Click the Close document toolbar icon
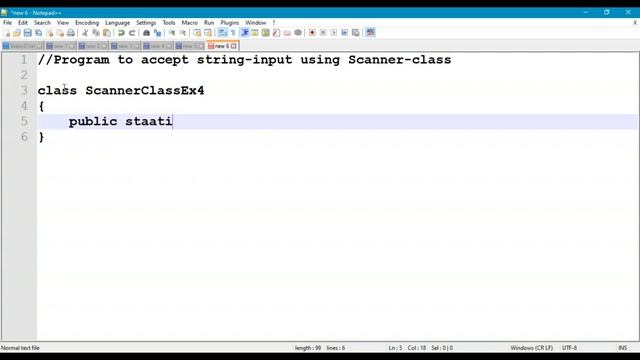 (x=49, y=33)
